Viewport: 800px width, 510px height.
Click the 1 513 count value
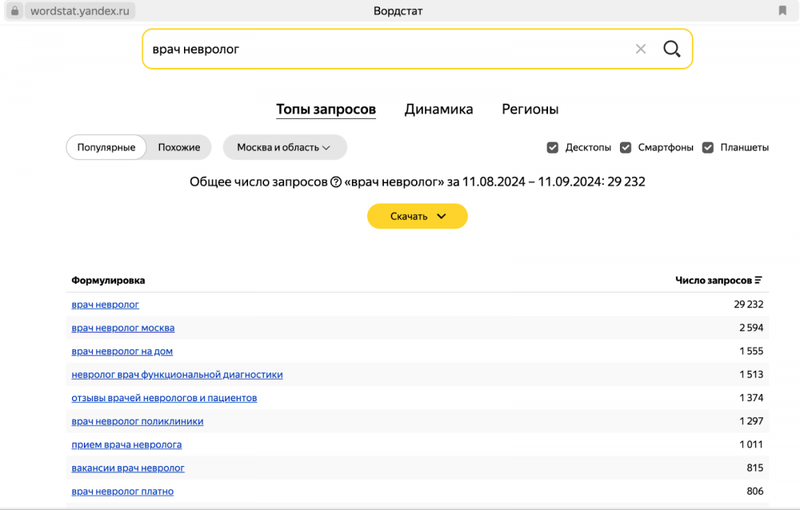[751, 375]
